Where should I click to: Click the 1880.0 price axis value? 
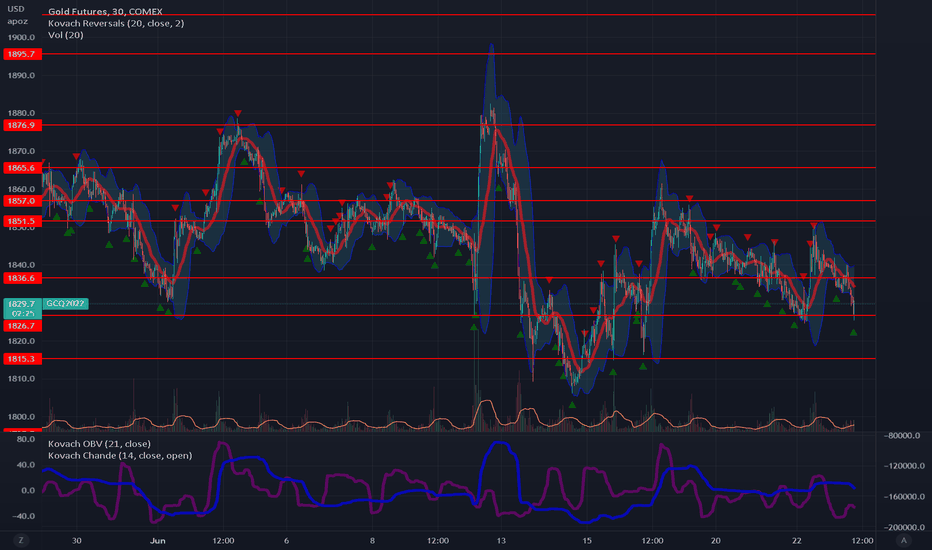point(21,113)
